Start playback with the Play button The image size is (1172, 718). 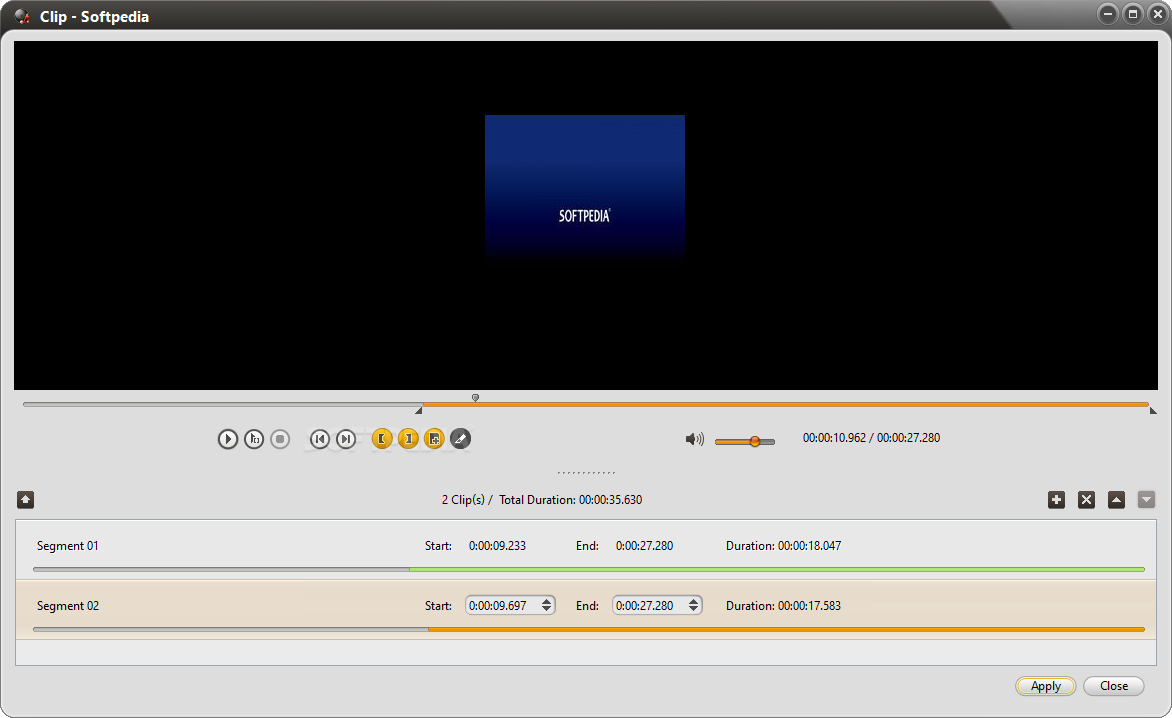pyautogui.click(x=228, y=439)
